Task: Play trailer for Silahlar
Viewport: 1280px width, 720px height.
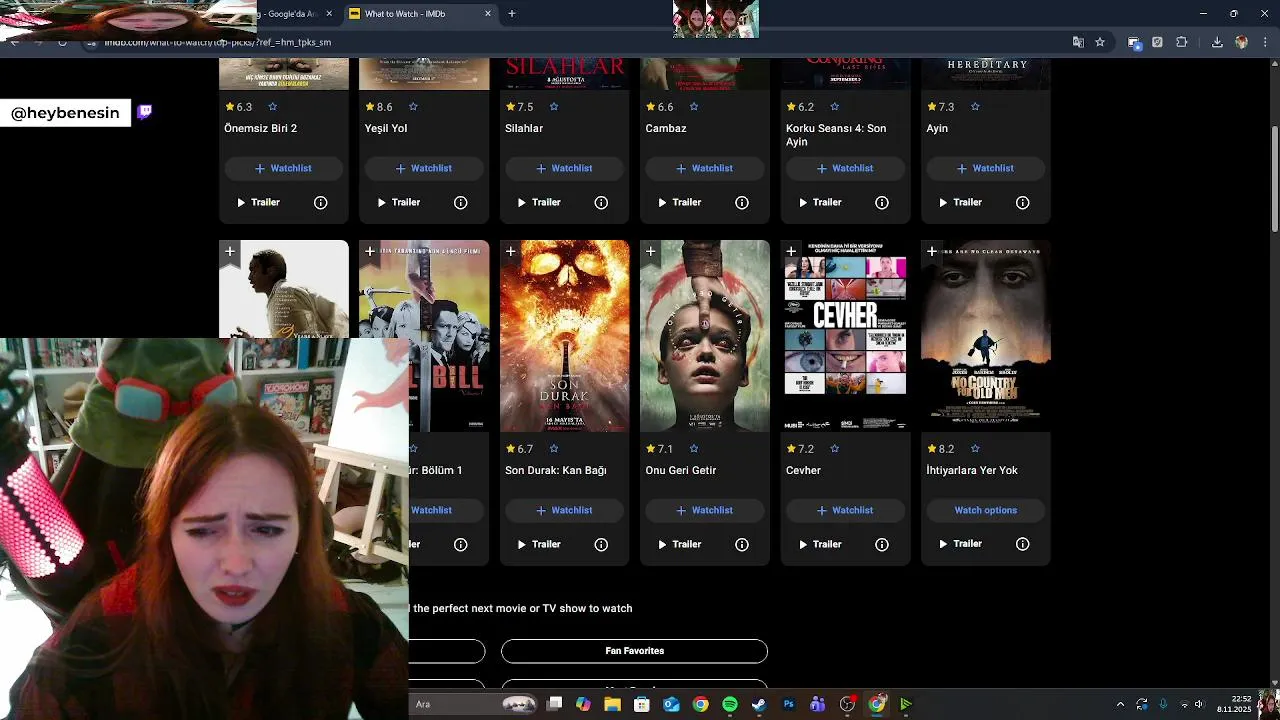Action: [x=539, y=202]
